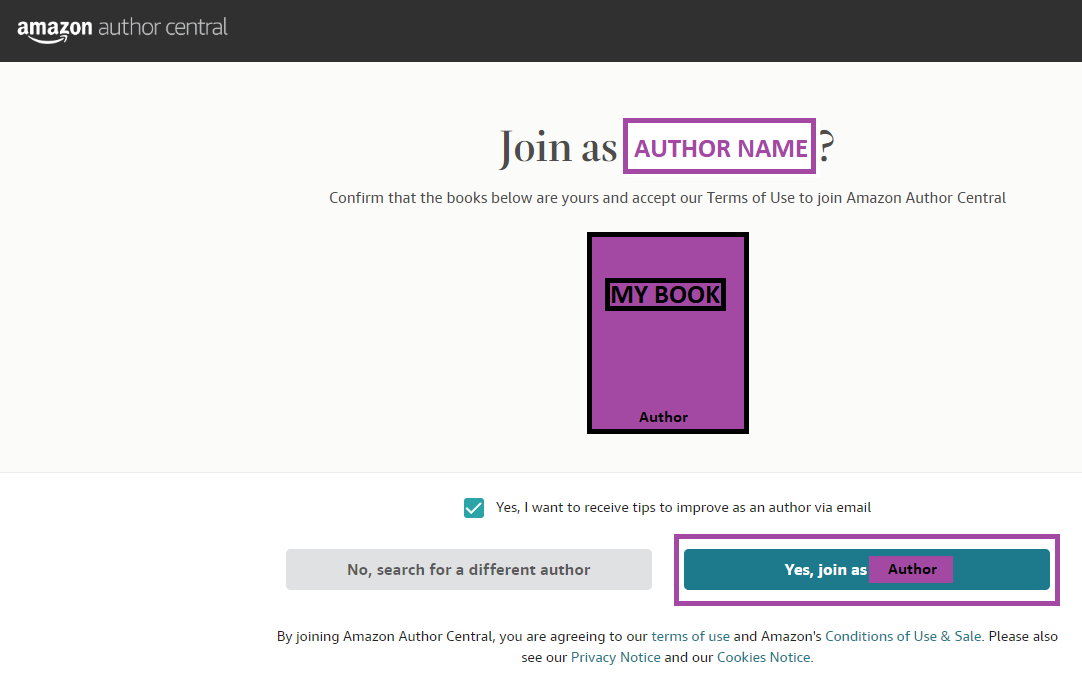1082x699 pixels.
Task: Click "No, search for a different author" button
Action: 469,569
